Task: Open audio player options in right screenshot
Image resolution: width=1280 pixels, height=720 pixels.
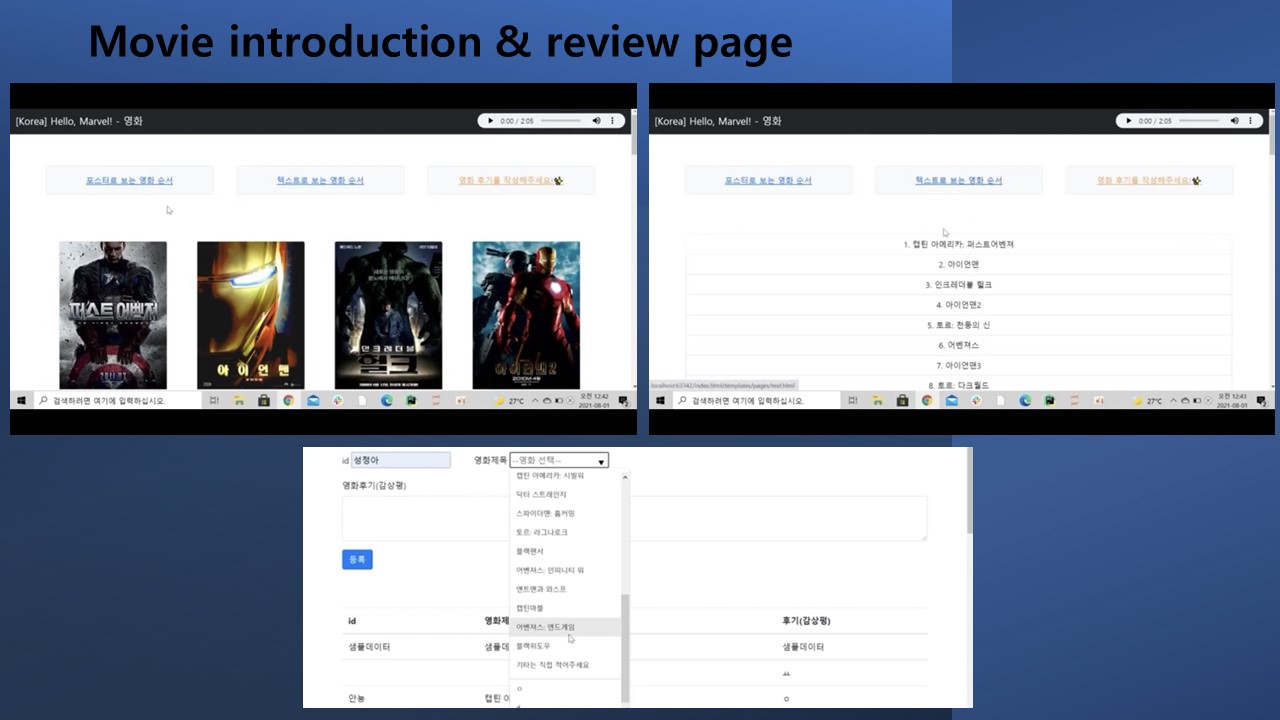Action: 1250,121
